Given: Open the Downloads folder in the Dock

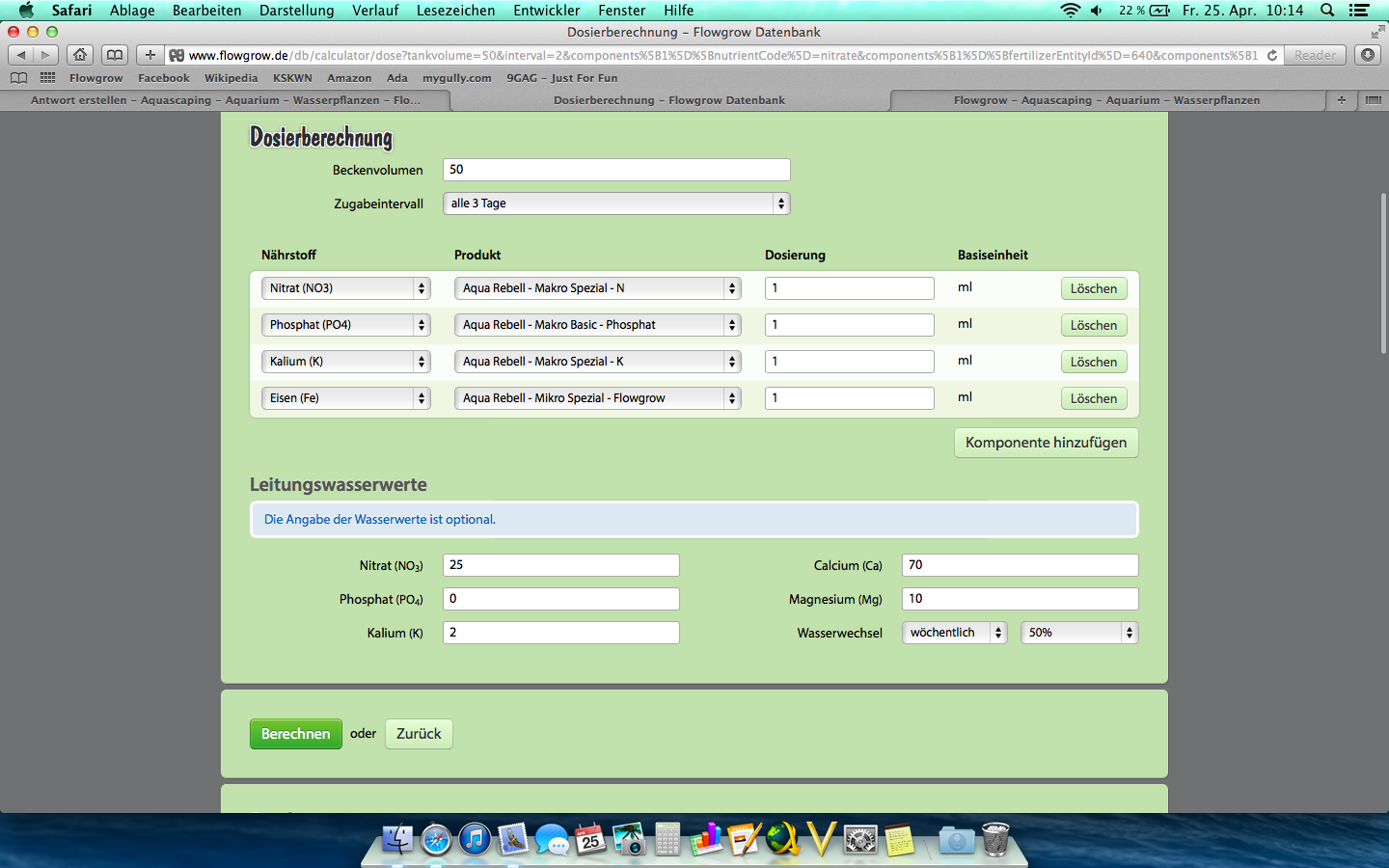Looking at the screenshot, I should [x=956, y=839].
